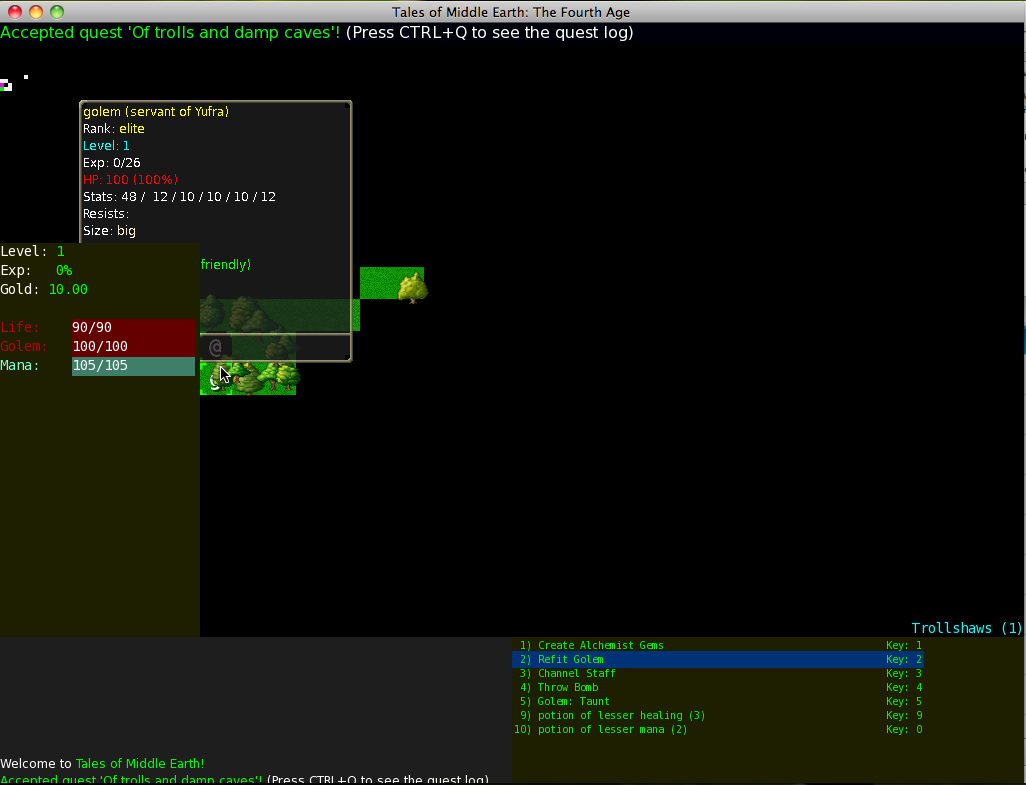Select the Create Alchemist Gems hotkey entry
The height and width of the screenshot is (785, 1026).
718,646
